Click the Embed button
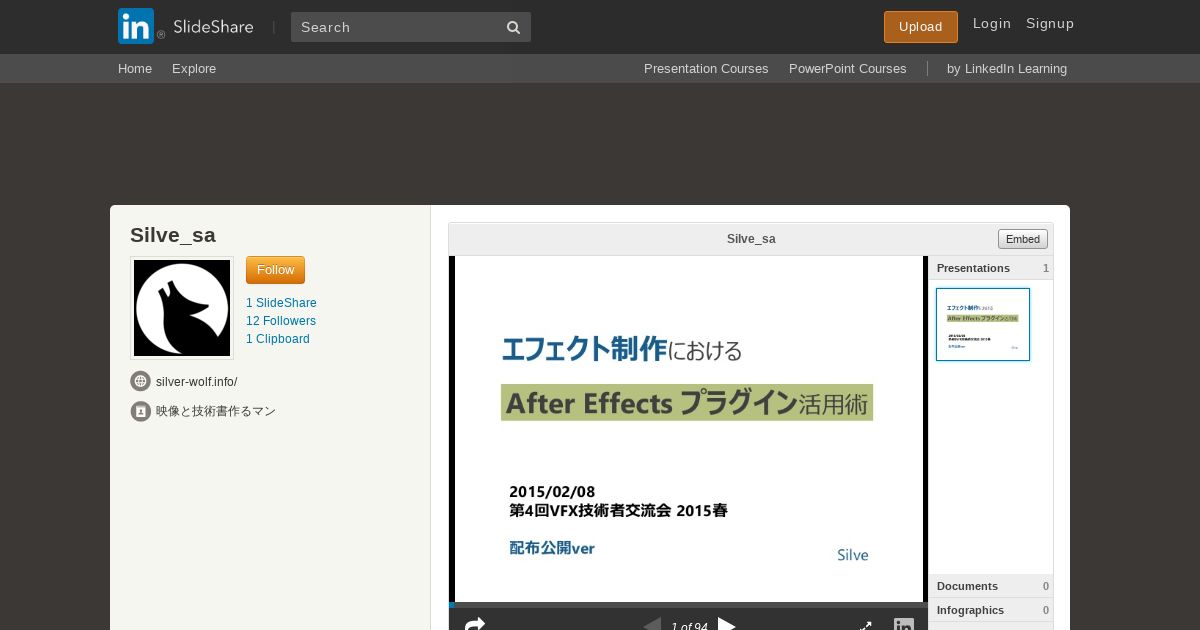The height and width of the screenshot is (630, 1200). [1022, 239]
